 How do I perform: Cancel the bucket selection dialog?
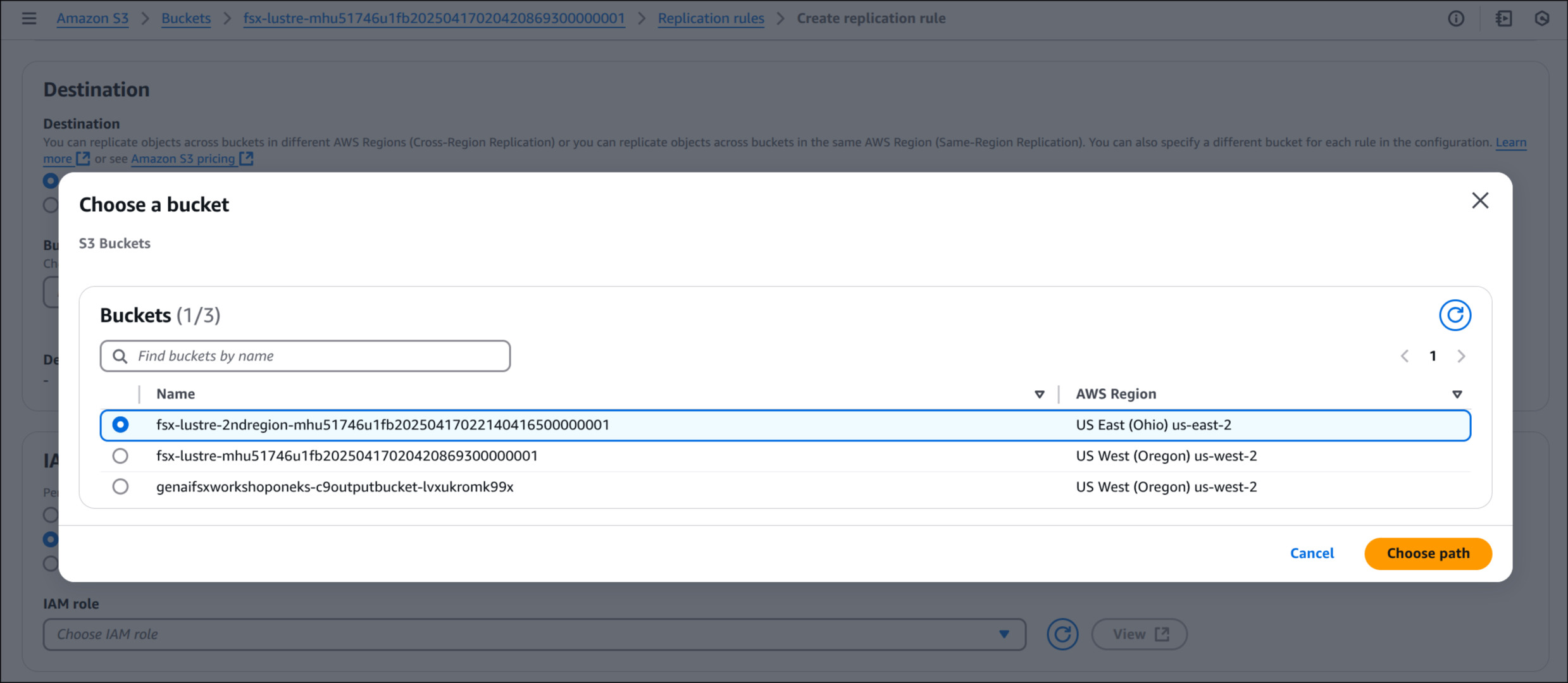(x=1312, y=553)
